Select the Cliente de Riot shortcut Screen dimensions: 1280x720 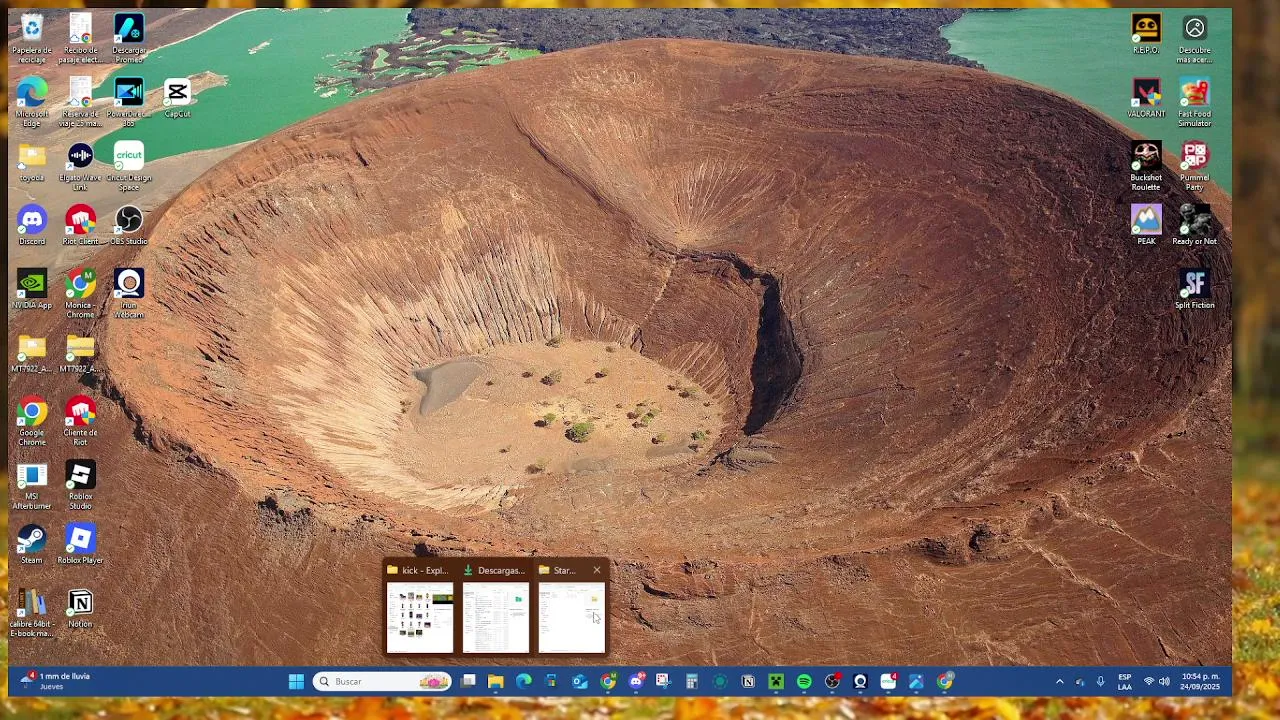pos(80,422)
